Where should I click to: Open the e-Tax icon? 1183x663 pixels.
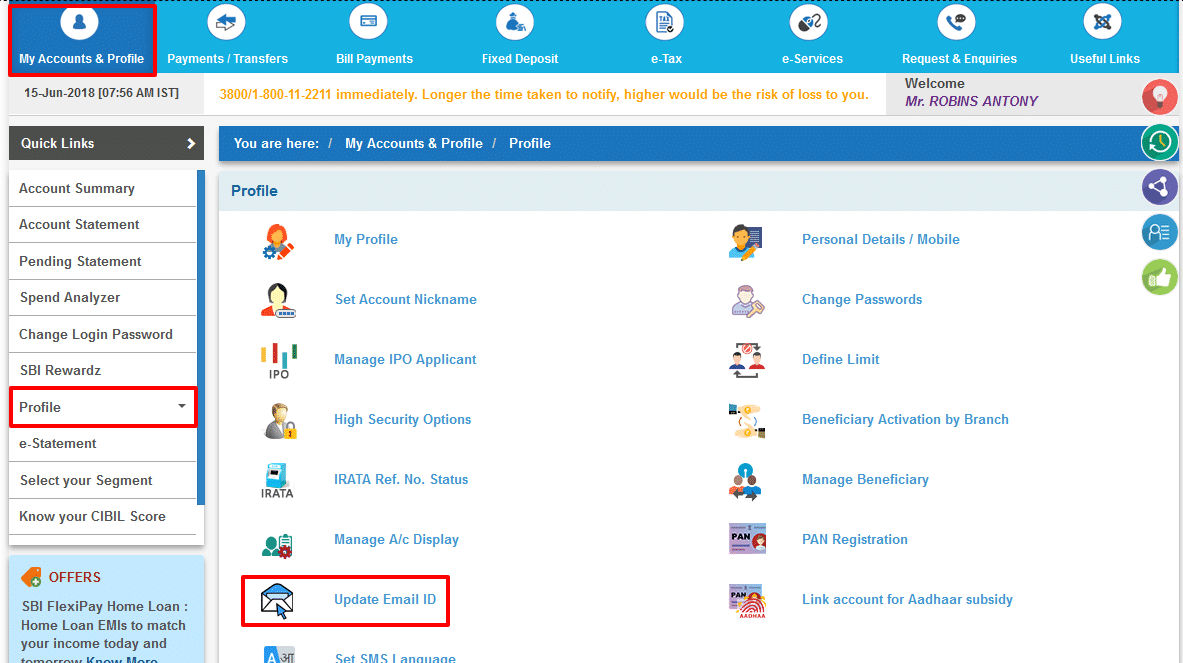[x=665, y=23]
